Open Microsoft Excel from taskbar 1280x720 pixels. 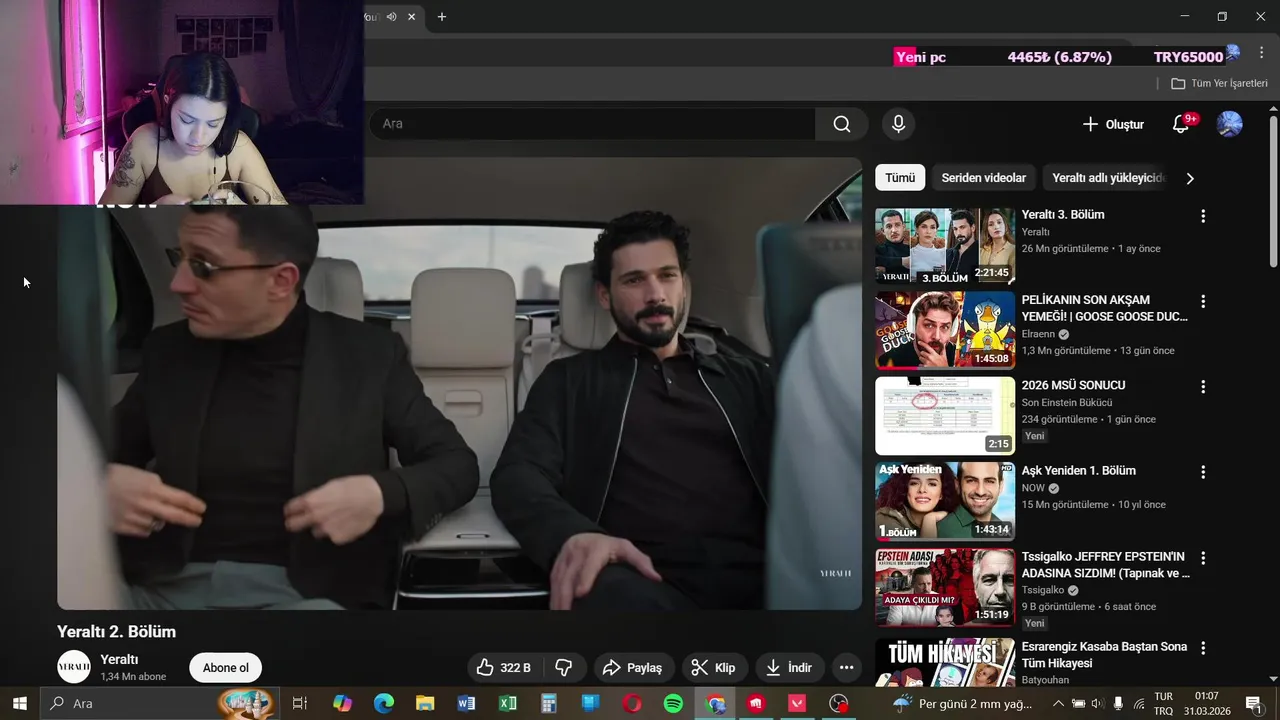[507, 703]
